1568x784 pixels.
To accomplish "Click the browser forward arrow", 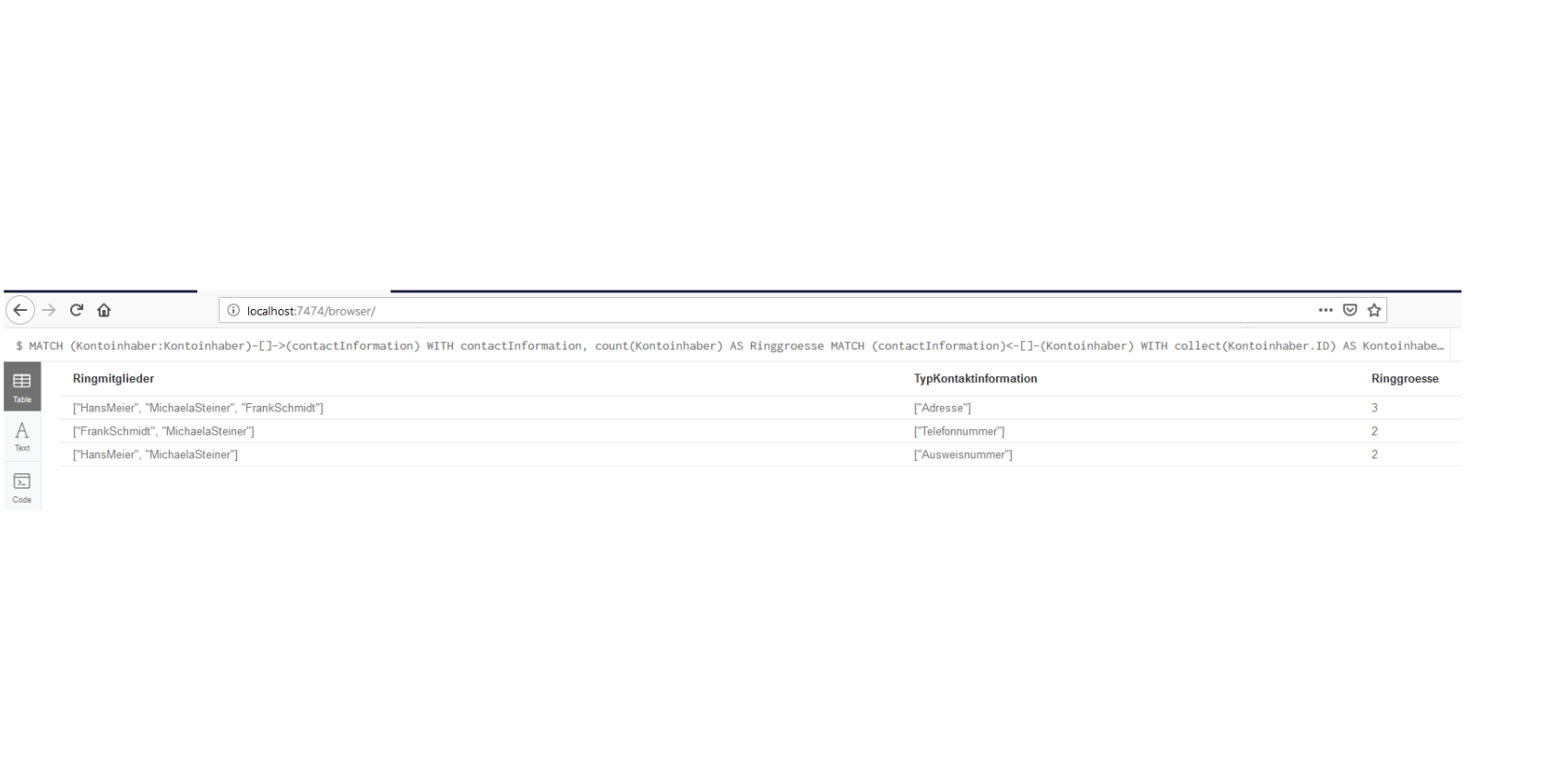I will pos(49,311).
